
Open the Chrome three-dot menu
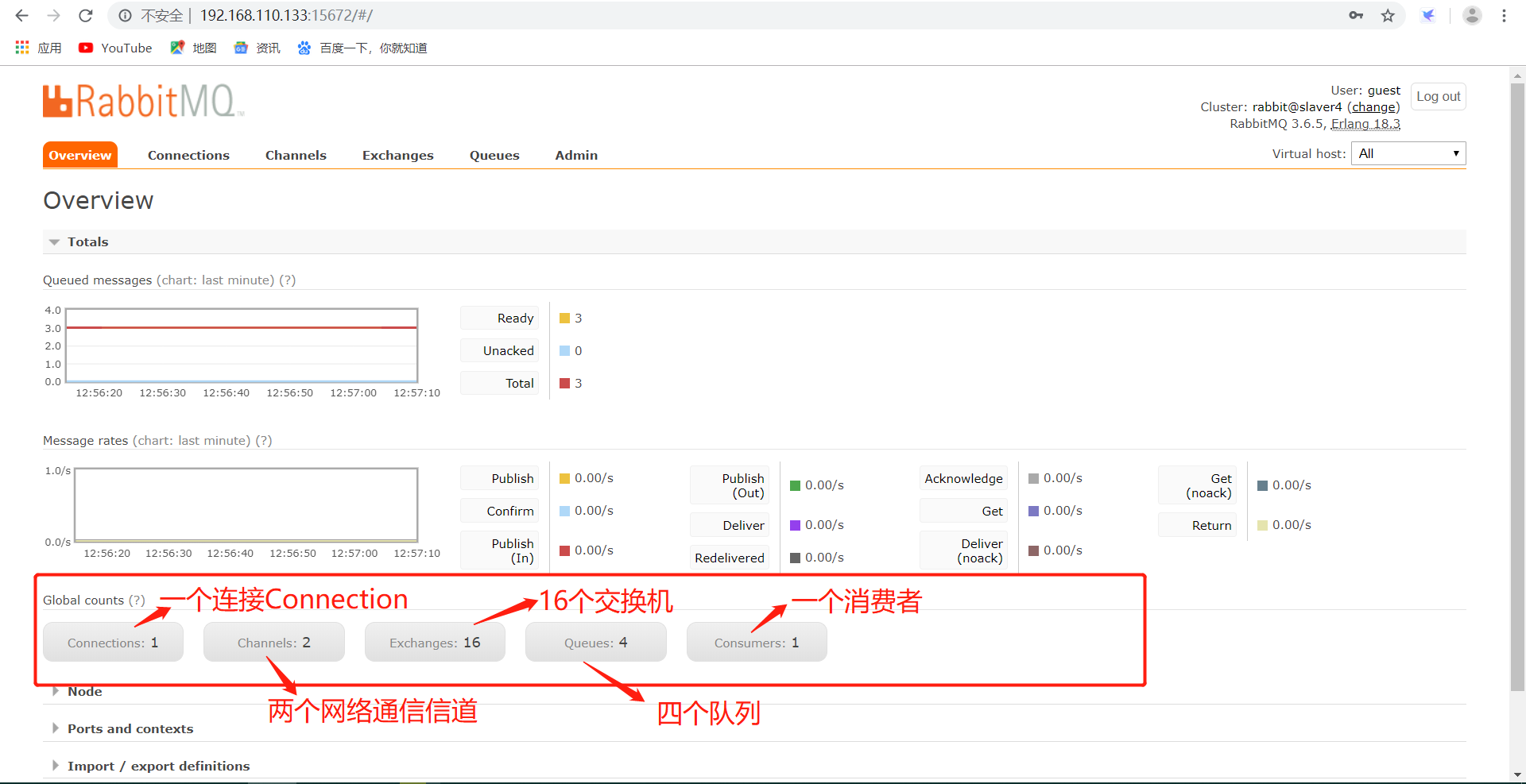click(1505, 15)
